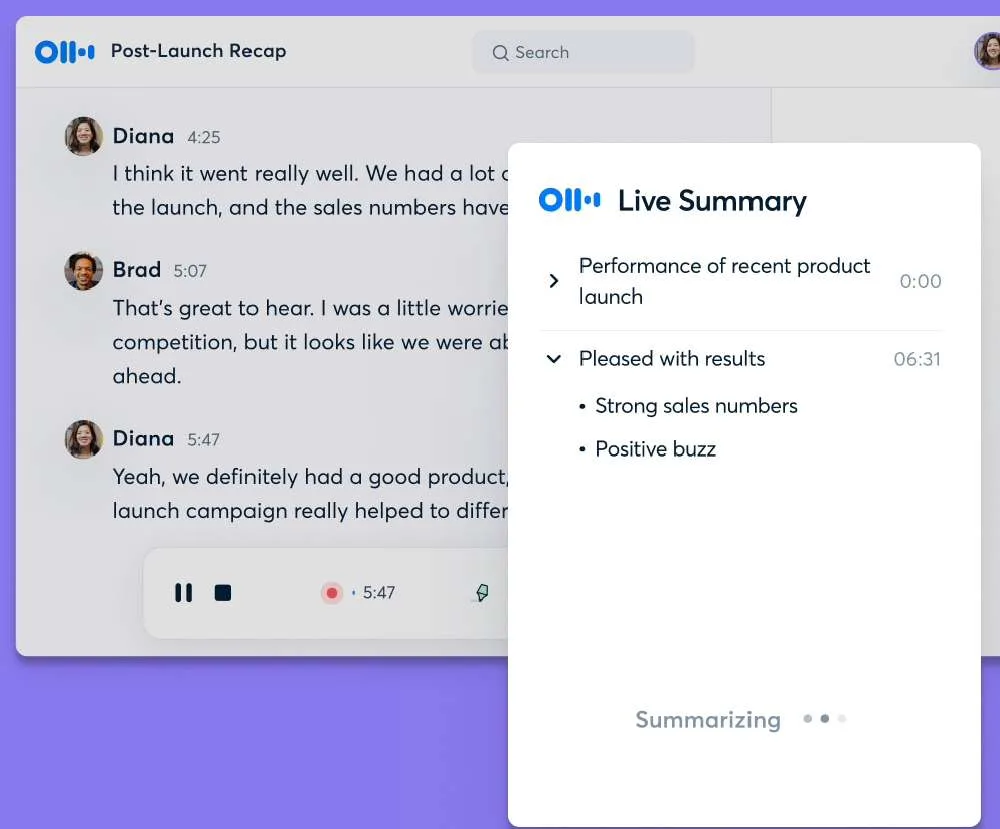Collapse the "Pleased with results" section
The height and width of the screenshot is (829, 1000).
[554, 359]
